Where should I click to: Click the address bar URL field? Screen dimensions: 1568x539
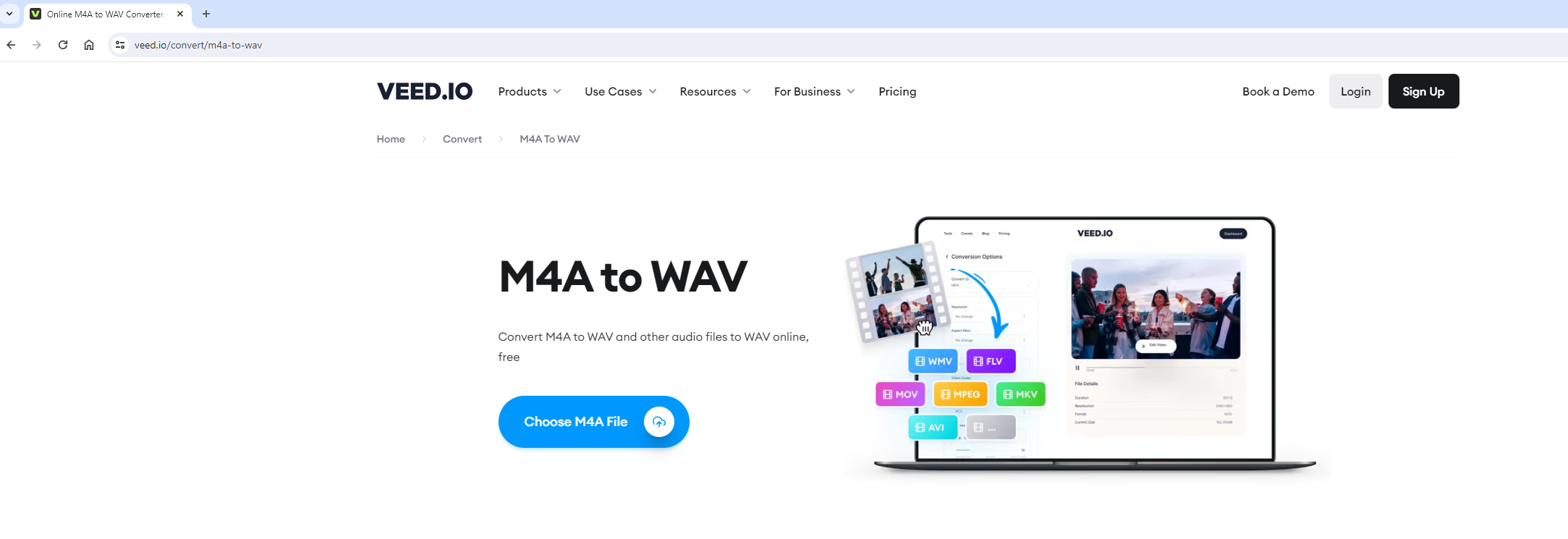[x=839, y=45]
